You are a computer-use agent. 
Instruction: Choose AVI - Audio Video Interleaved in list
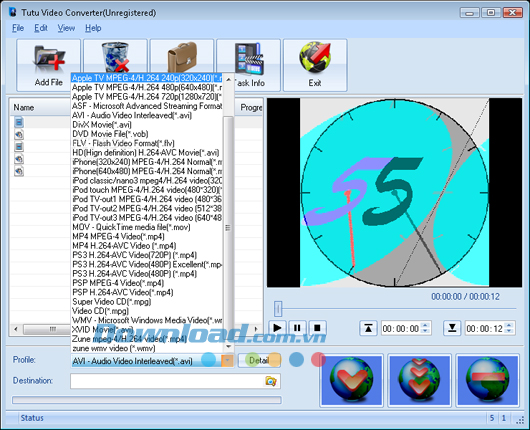147,116
